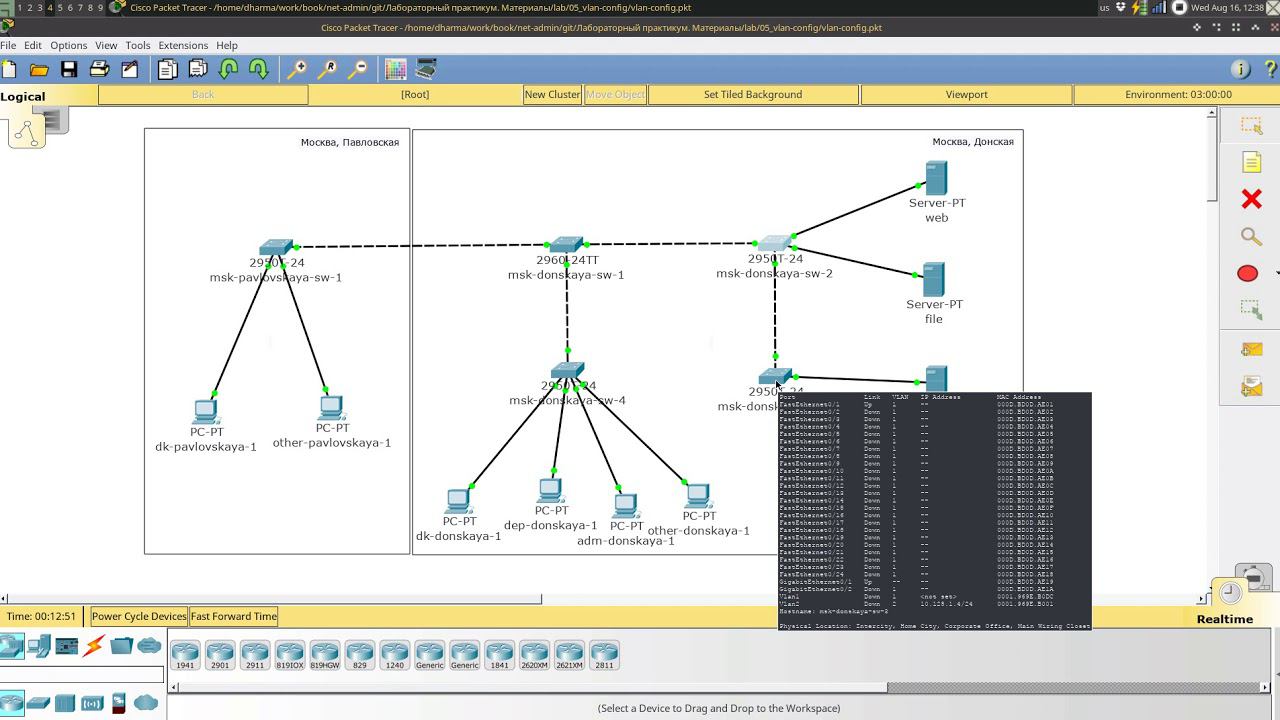The image size is (1280, 720).
Task: Open the network information icon
Action: click(1241, 69)
